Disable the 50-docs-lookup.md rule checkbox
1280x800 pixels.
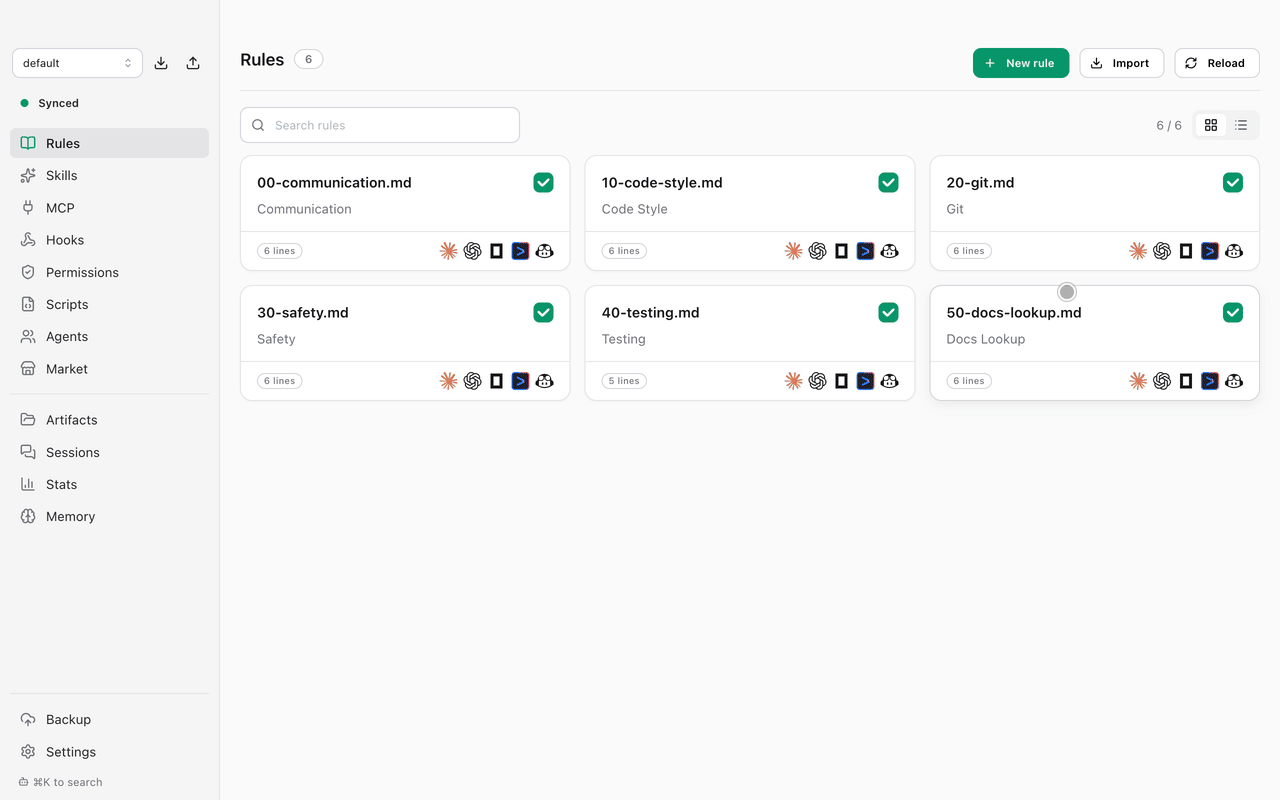coord(1233,312)
